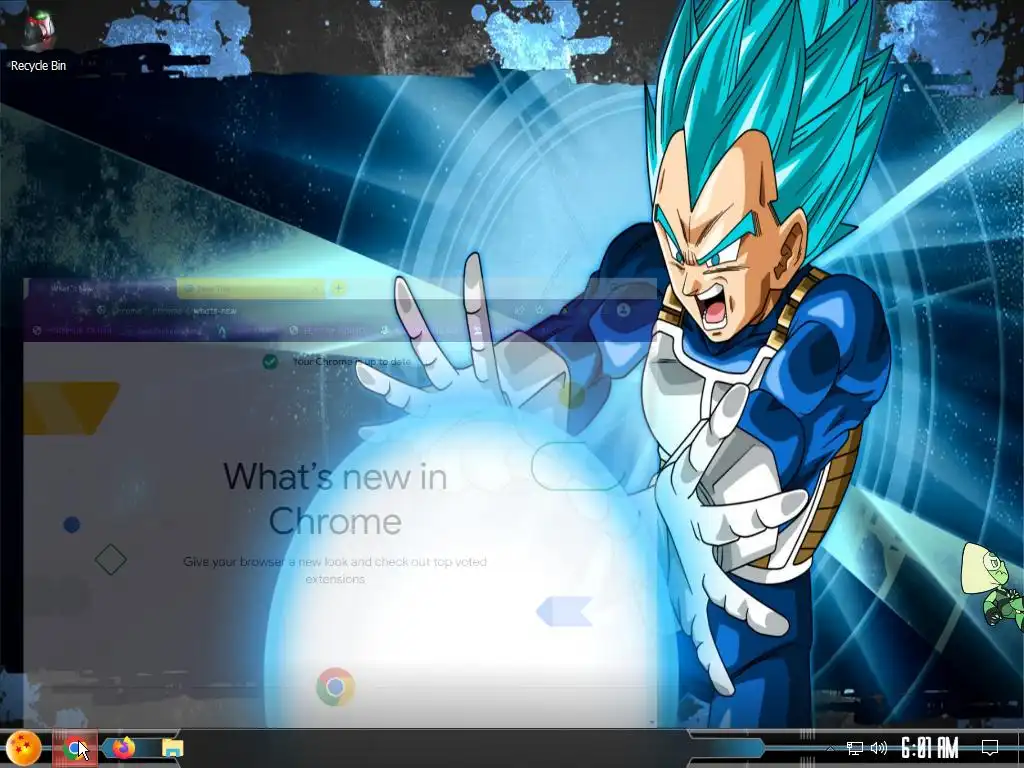The width and height of the screenshot is (1024, 768).
Task: Click Chrome's plus new tab button
Action: (338, 288)
